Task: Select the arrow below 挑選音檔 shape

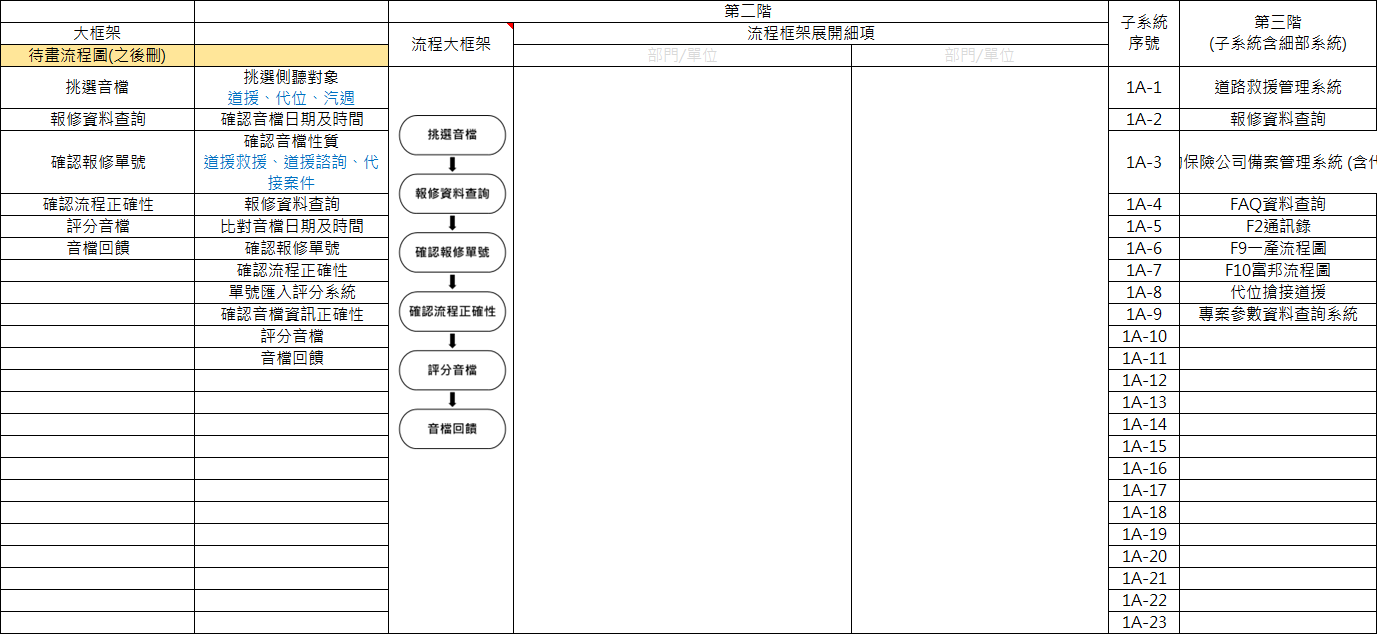Action: click(452, 165)
